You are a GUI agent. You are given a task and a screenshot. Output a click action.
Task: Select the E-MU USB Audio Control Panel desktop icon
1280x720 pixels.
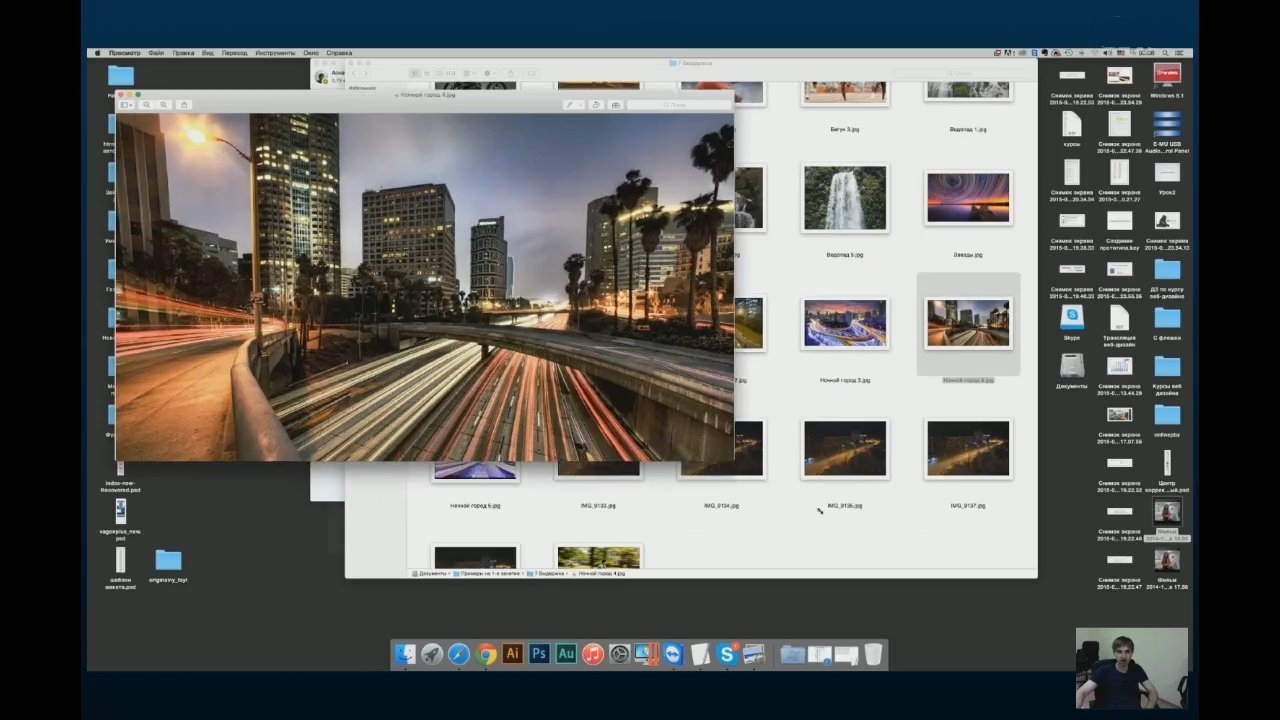click(x=1167, y=124)
